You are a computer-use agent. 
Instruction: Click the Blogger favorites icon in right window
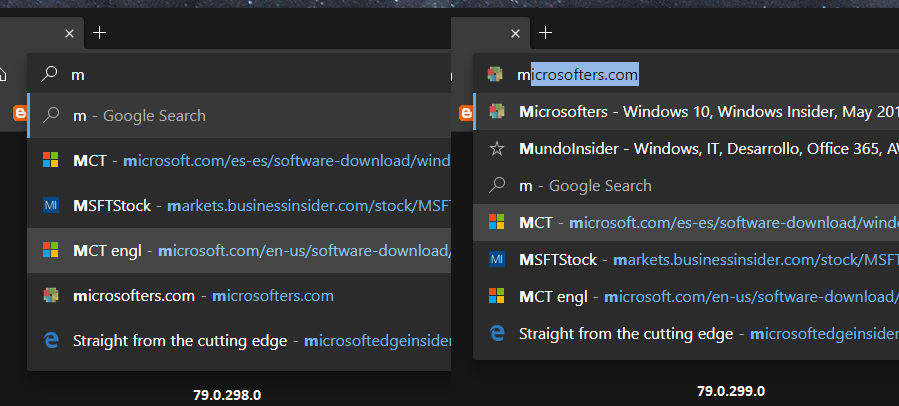[x=466, y=114]
